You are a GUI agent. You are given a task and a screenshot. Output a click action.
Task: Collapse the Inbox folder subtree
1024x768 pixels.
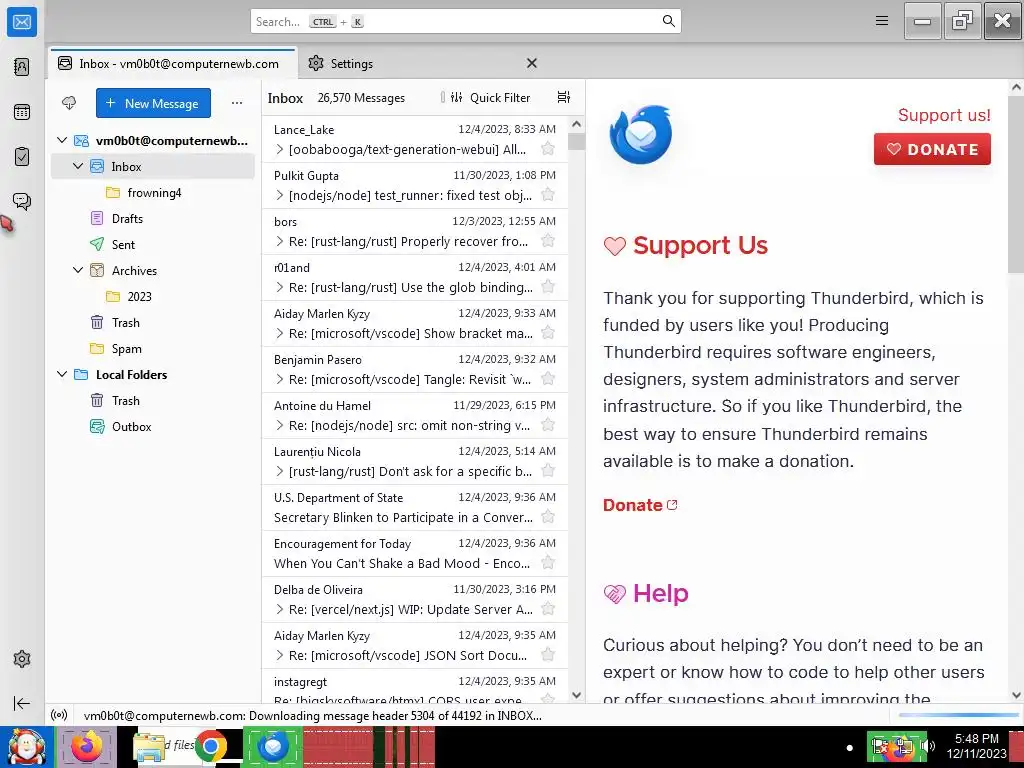point(78,167)
